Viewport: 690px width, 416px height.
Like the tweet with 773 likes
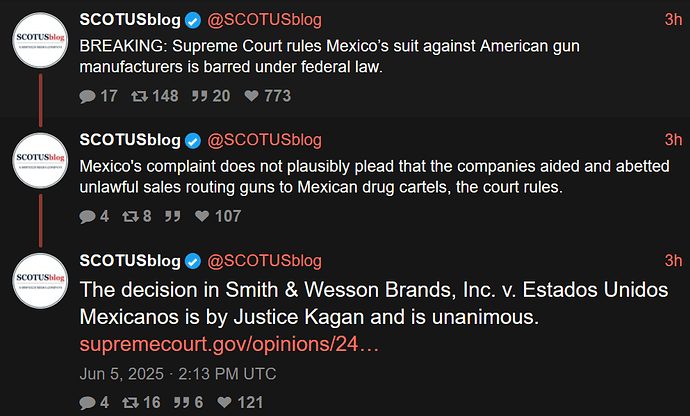click(252, 96)
